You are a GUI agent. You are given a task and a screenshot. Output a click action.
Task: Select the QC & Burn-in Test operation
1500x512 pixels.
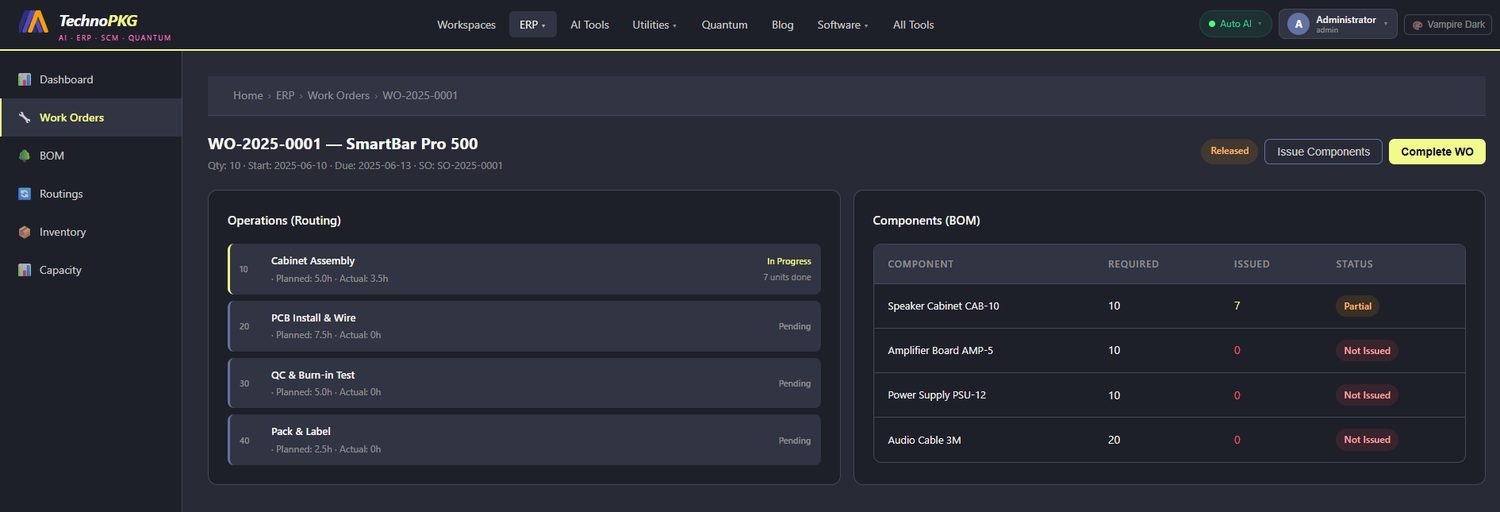click(524, 383)
